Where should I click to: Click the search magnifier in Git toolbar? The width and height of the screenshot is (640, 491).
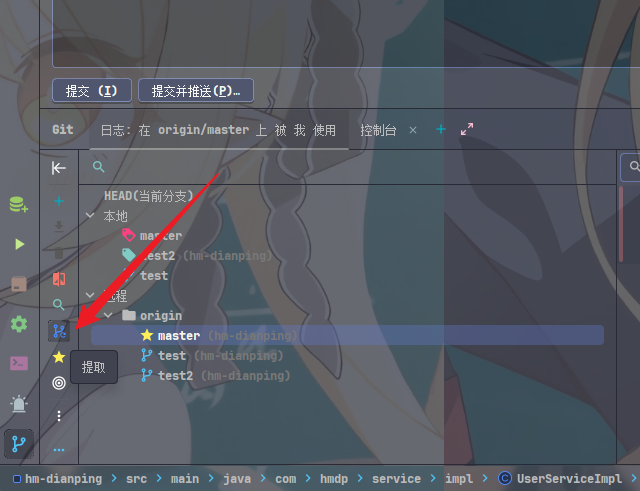pos(59,304)
